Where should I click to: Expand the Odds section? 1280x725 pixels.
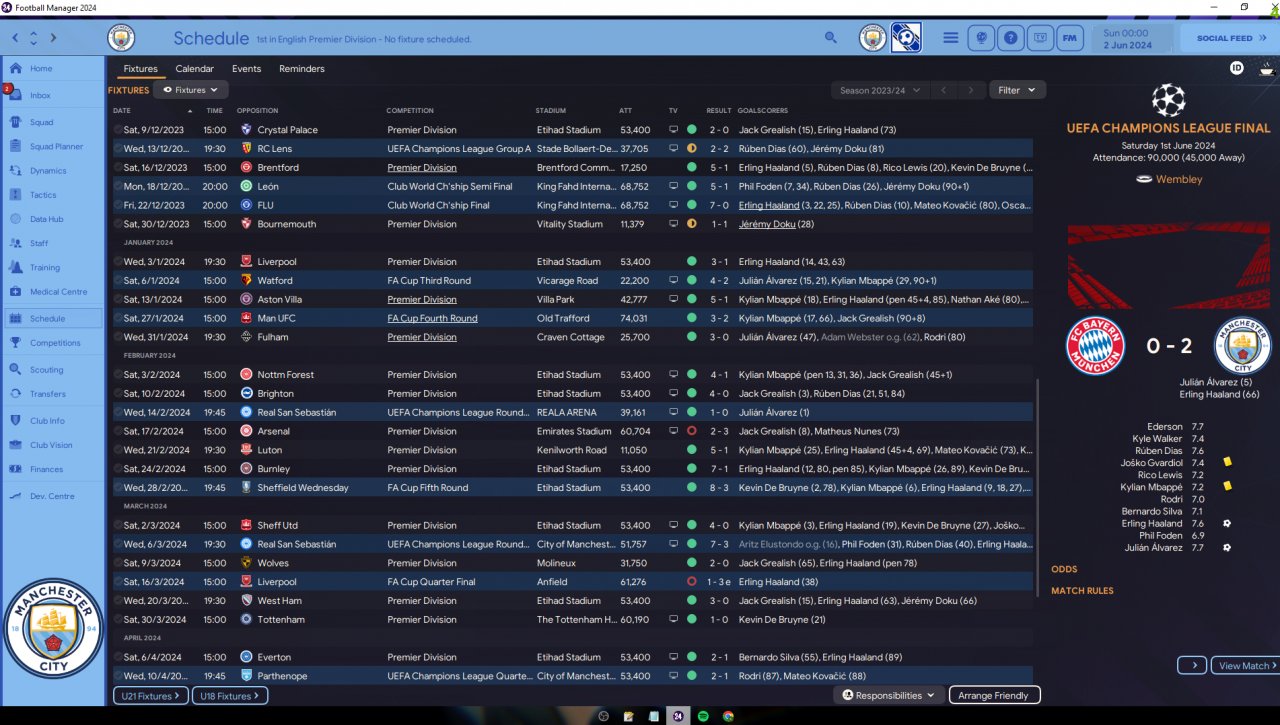[x=1064, y=570]
